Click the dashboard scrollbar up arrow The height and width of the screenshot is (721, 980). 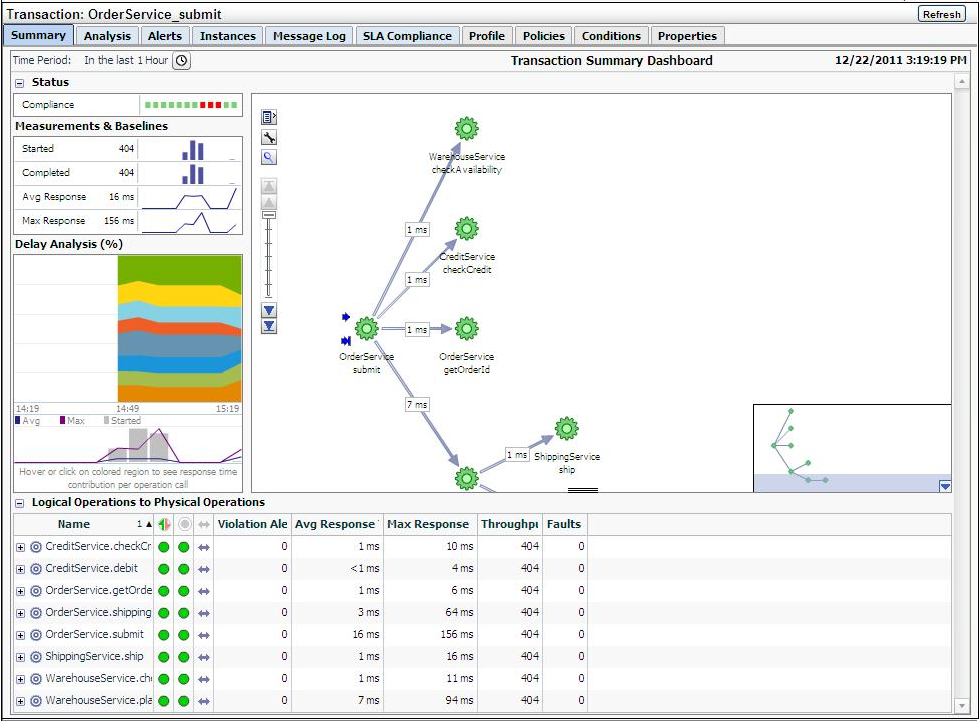pyautogui.click(x=961, y=82)
